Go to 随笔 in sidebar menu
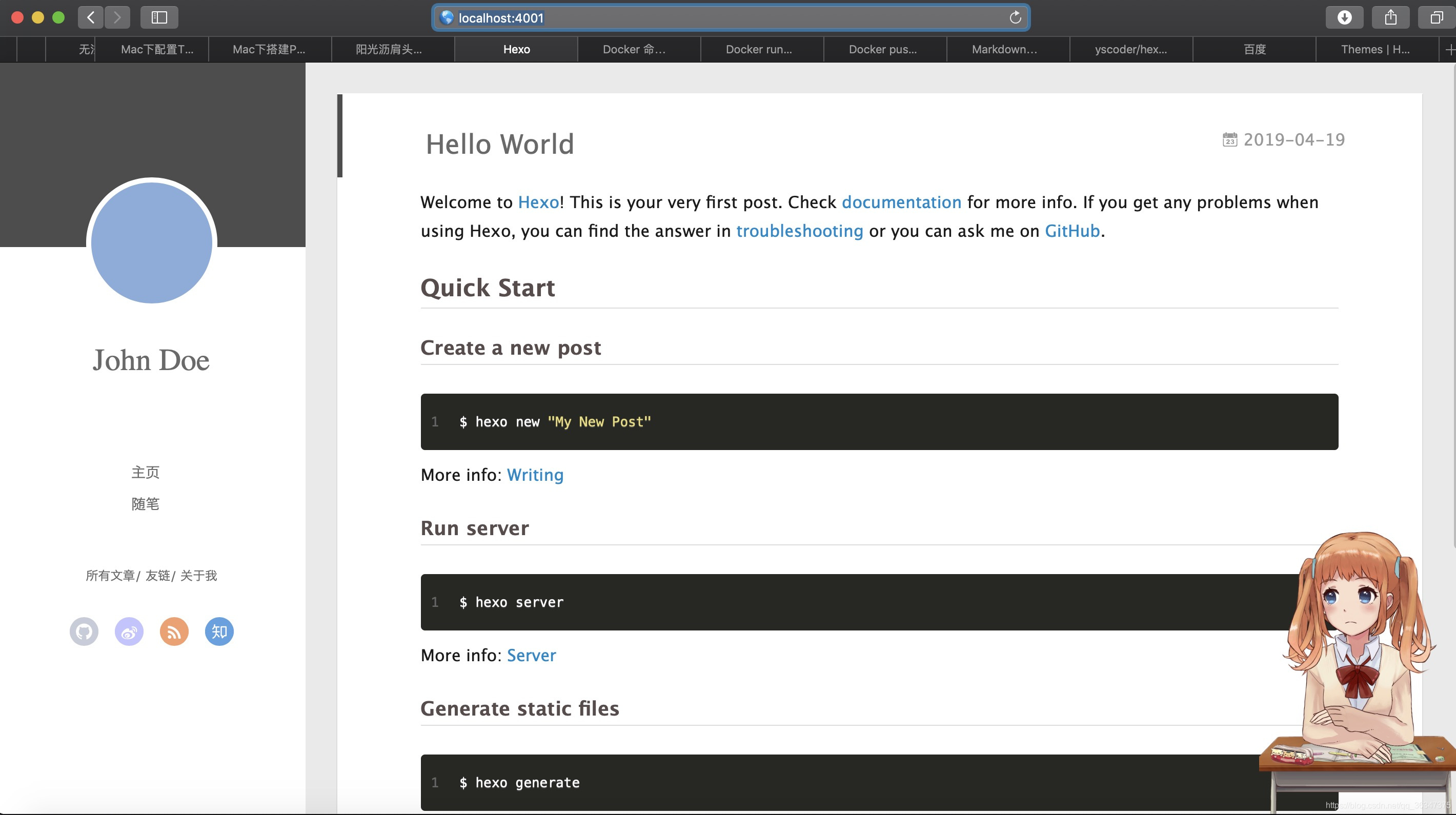Screen dimensions: 1456x815 [x=145, y=504]
